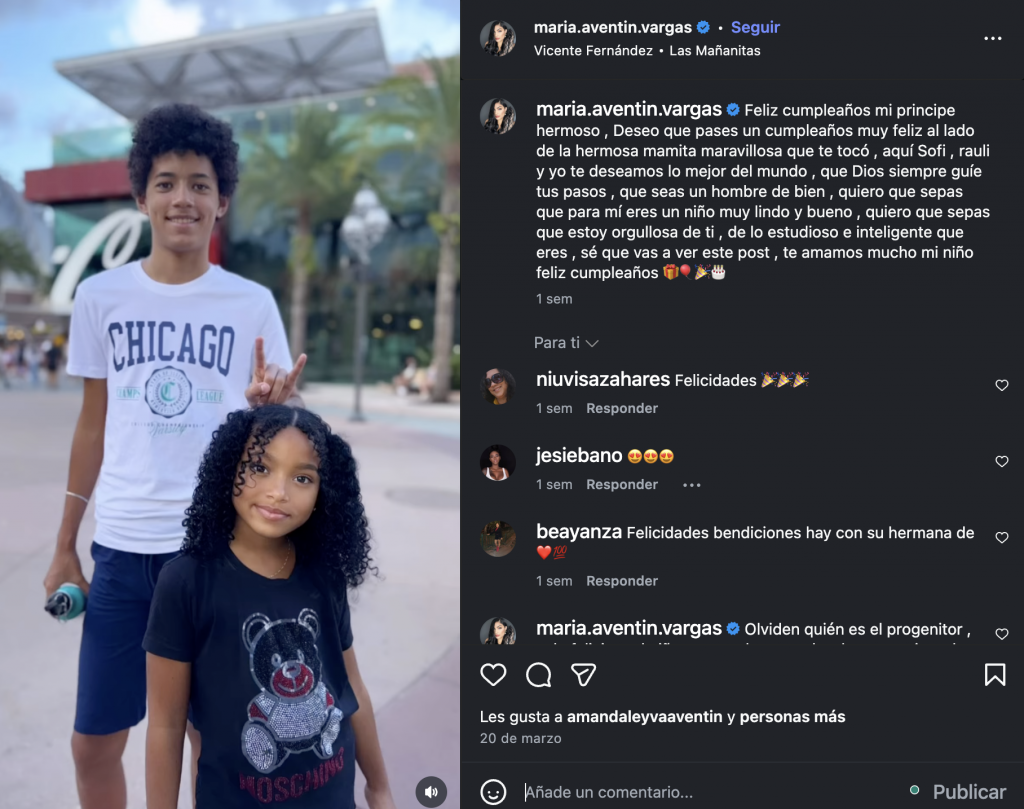This screenshot has width=1024, height=809.
Task: Share post via paper plane icon
Action: (583, 674)
